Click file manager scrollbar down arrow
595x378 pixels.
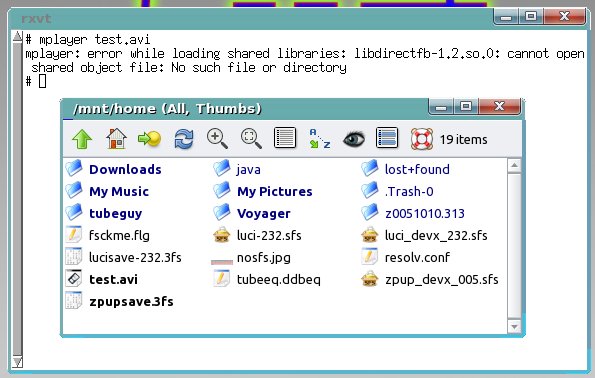click(514, 326)
